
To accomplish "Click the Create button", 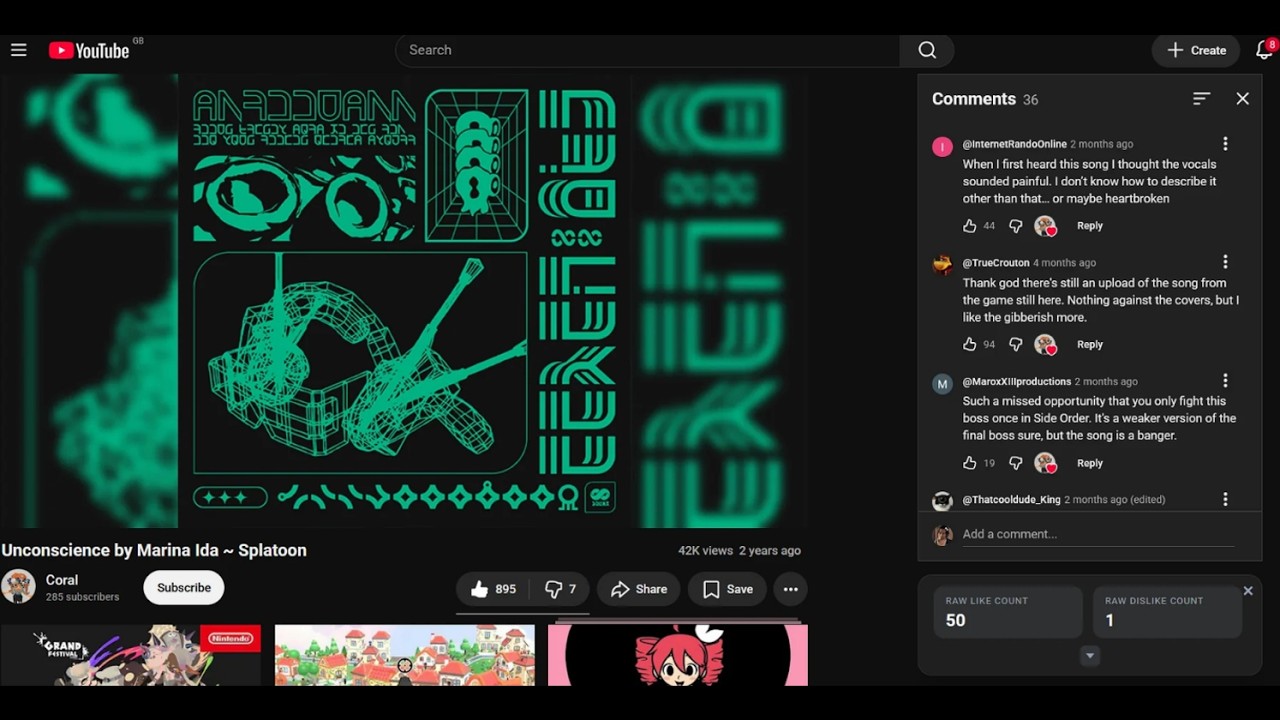I will coord(1196,50).
